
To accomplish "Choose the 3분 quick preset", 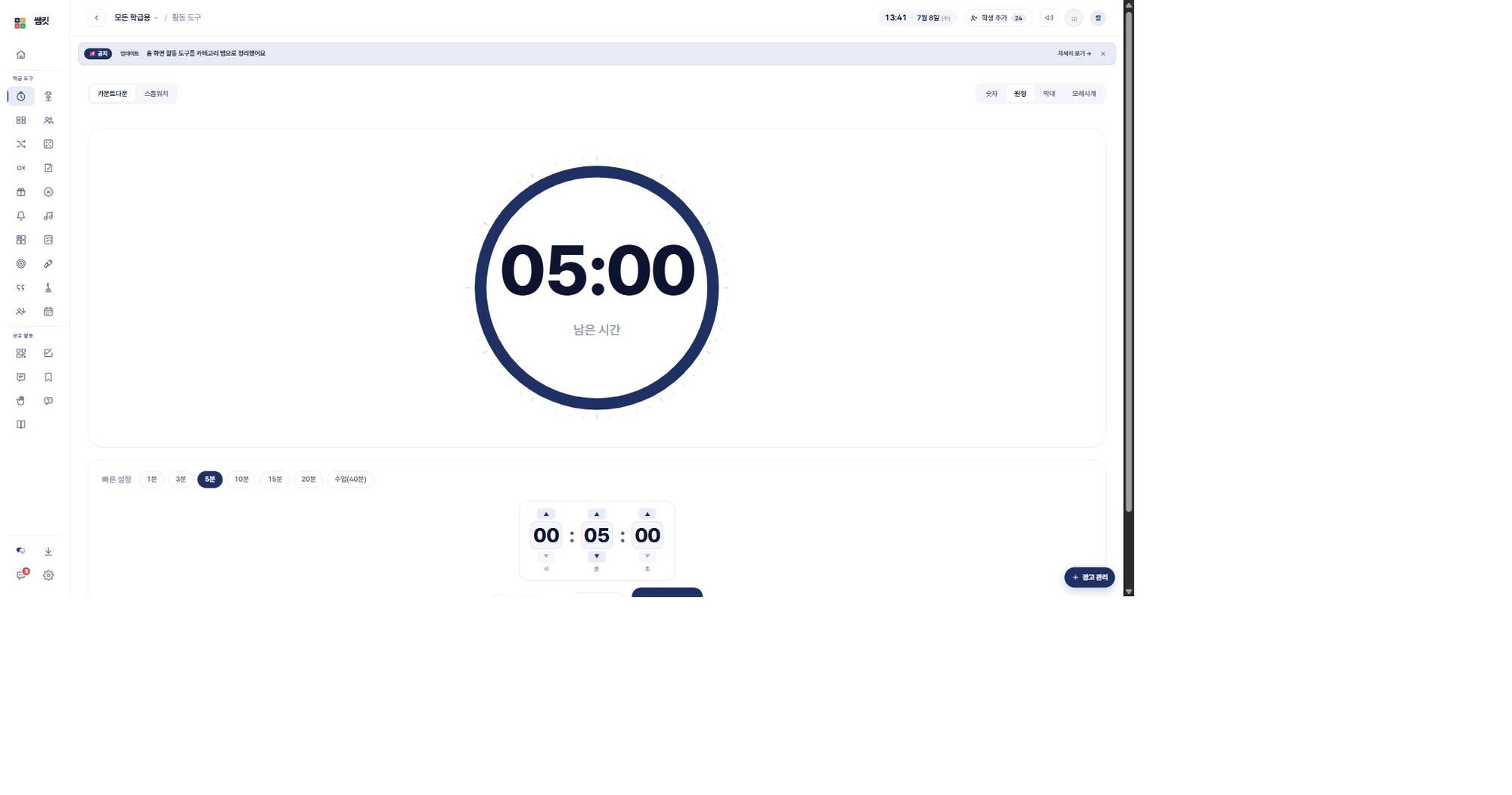I will point(181,480).
